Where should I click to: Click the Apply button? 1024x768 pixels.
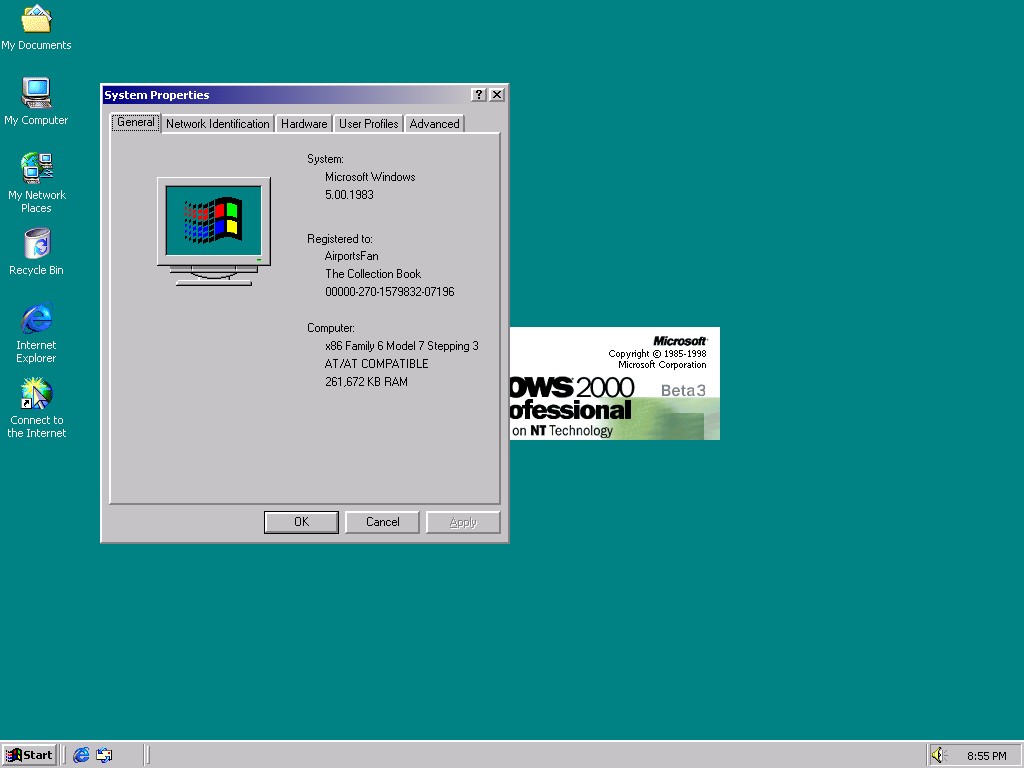(x=463, y=522)
